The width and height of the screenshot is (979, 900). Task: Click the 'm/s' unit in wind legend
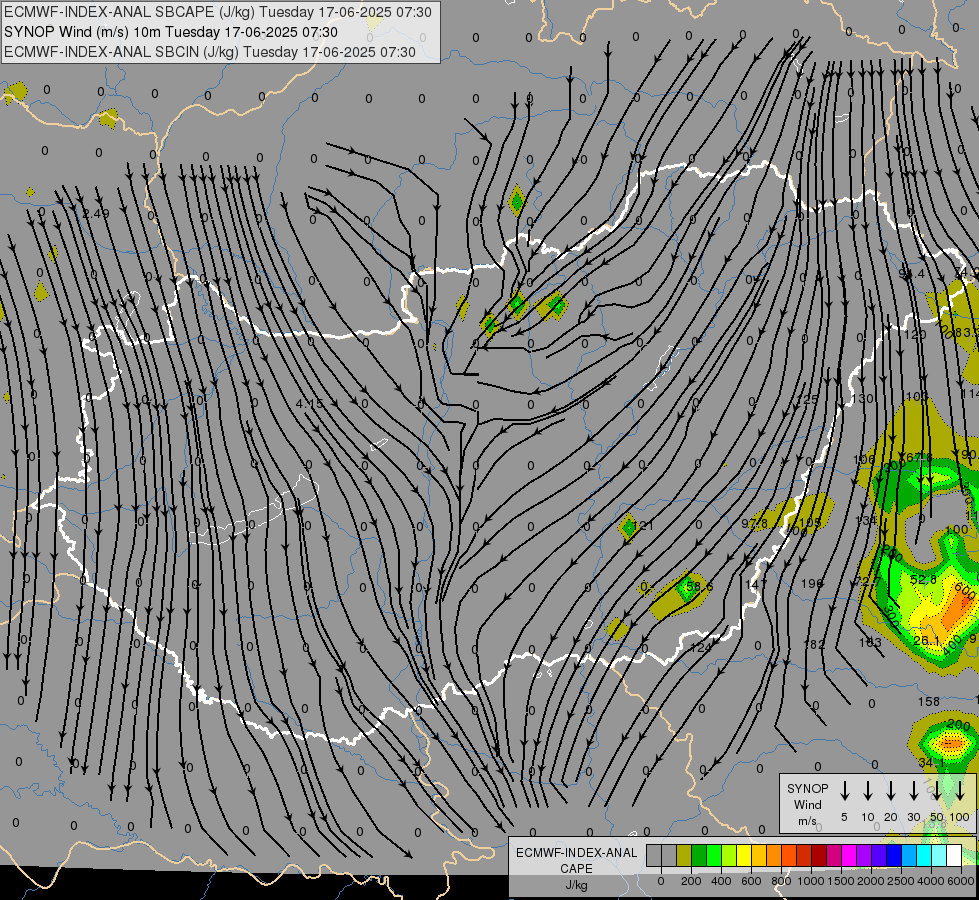click(807, 821)
